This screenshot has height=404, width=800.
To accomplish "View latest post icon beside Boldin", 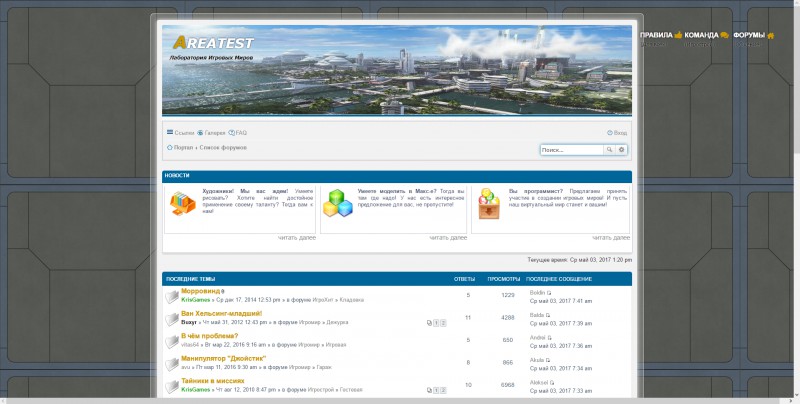I will (549, 293).
